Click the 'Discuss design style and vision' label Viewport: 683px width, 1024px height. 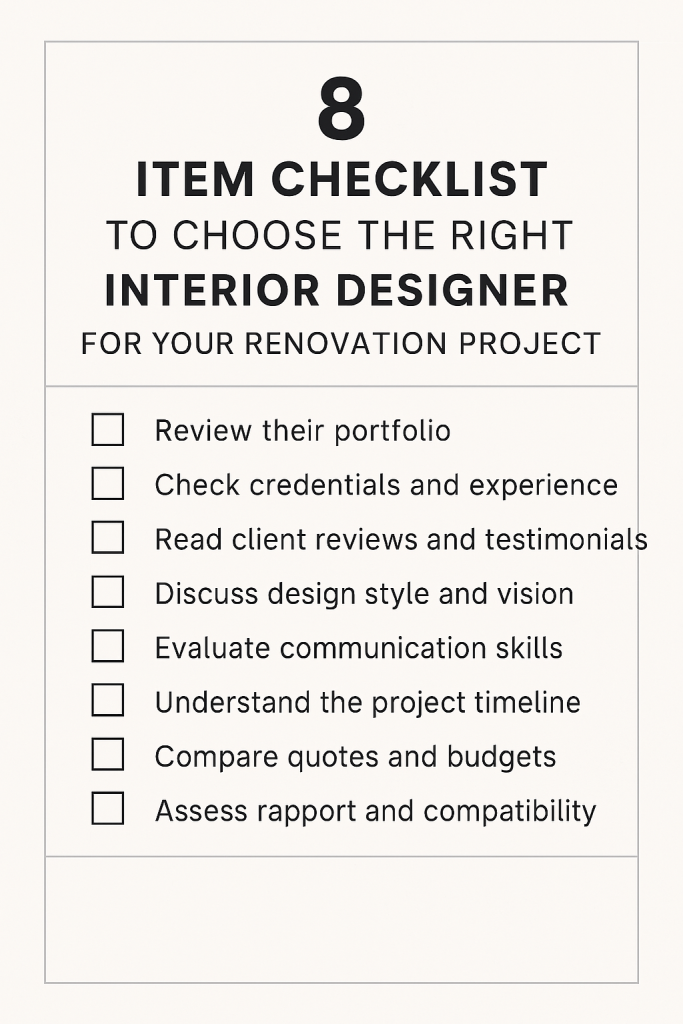tap(364, 595)
